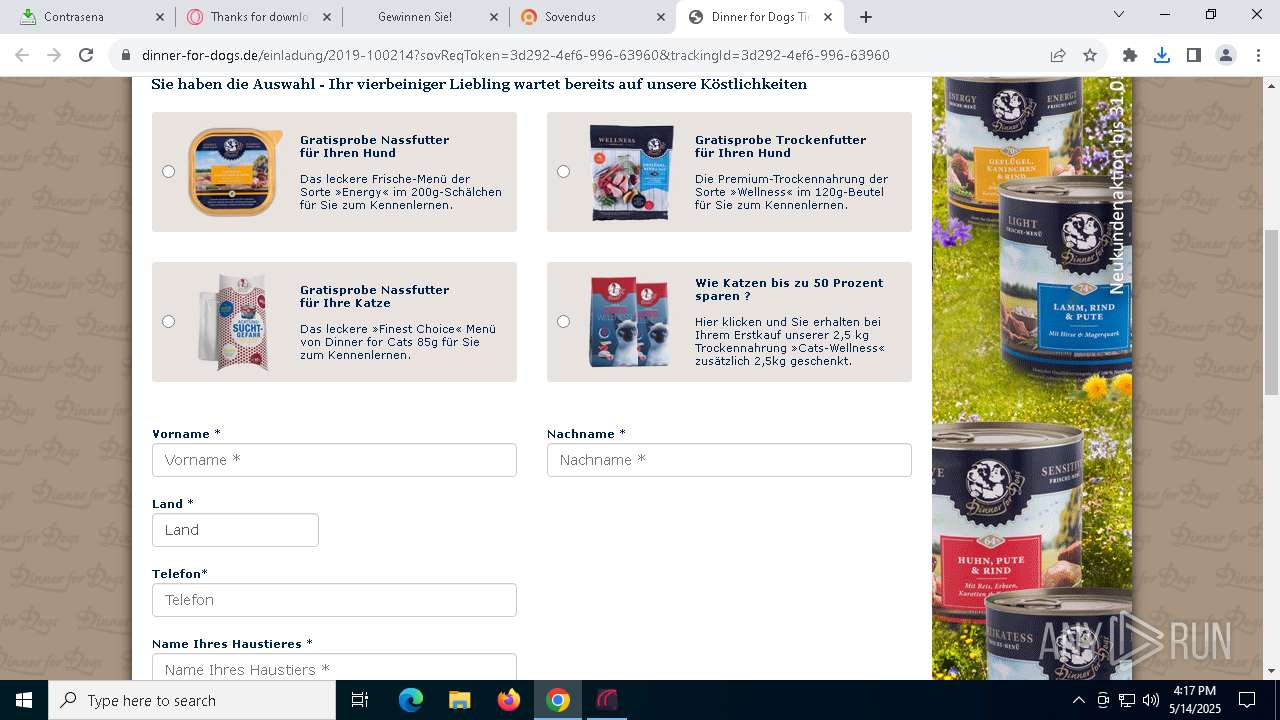Open the Land selection field

235,530
